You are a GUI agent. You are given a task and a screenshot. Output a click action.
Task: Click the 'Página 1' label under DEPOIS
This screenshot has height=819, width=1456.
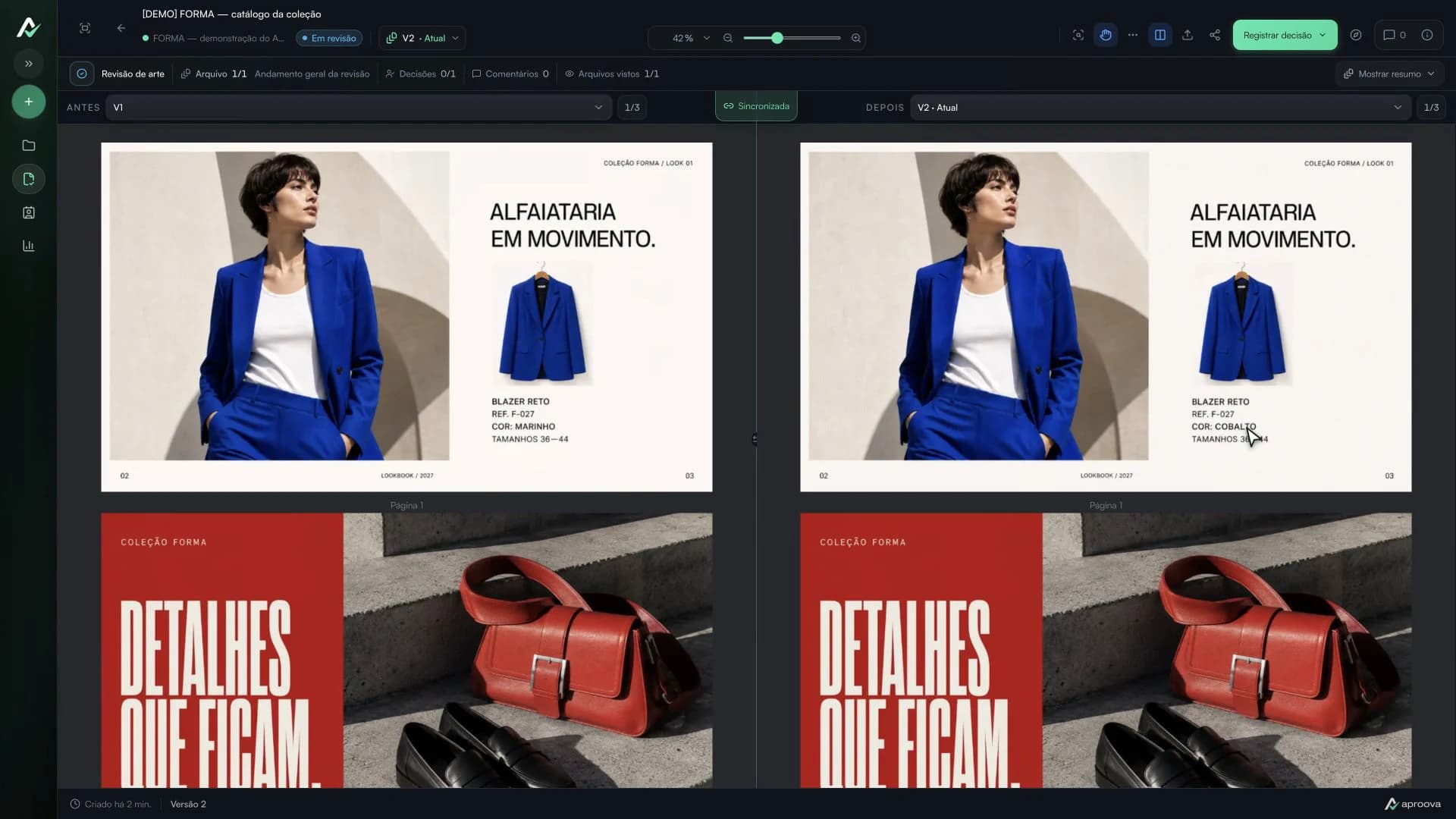1106,505
